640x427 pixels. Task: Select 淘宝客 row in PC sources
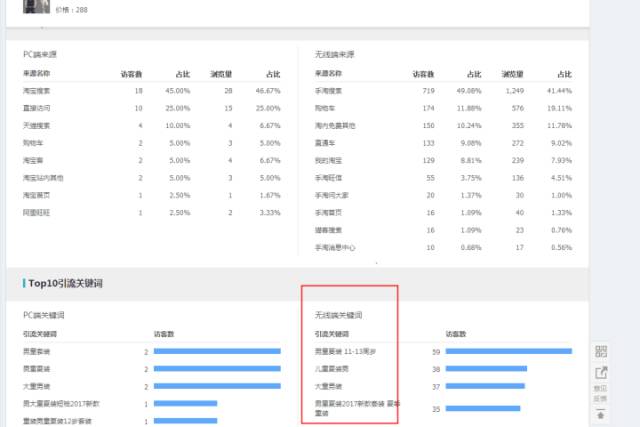click(x=152, y=160)
